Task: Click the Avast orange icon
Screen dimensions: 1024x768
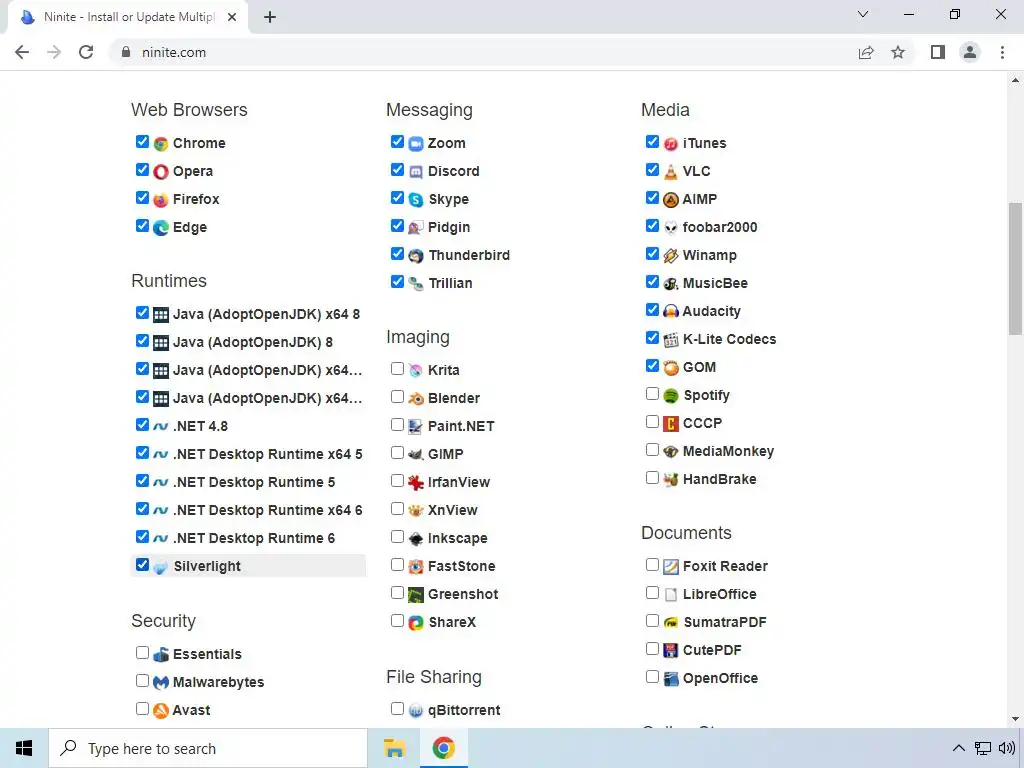Action: 161,711
